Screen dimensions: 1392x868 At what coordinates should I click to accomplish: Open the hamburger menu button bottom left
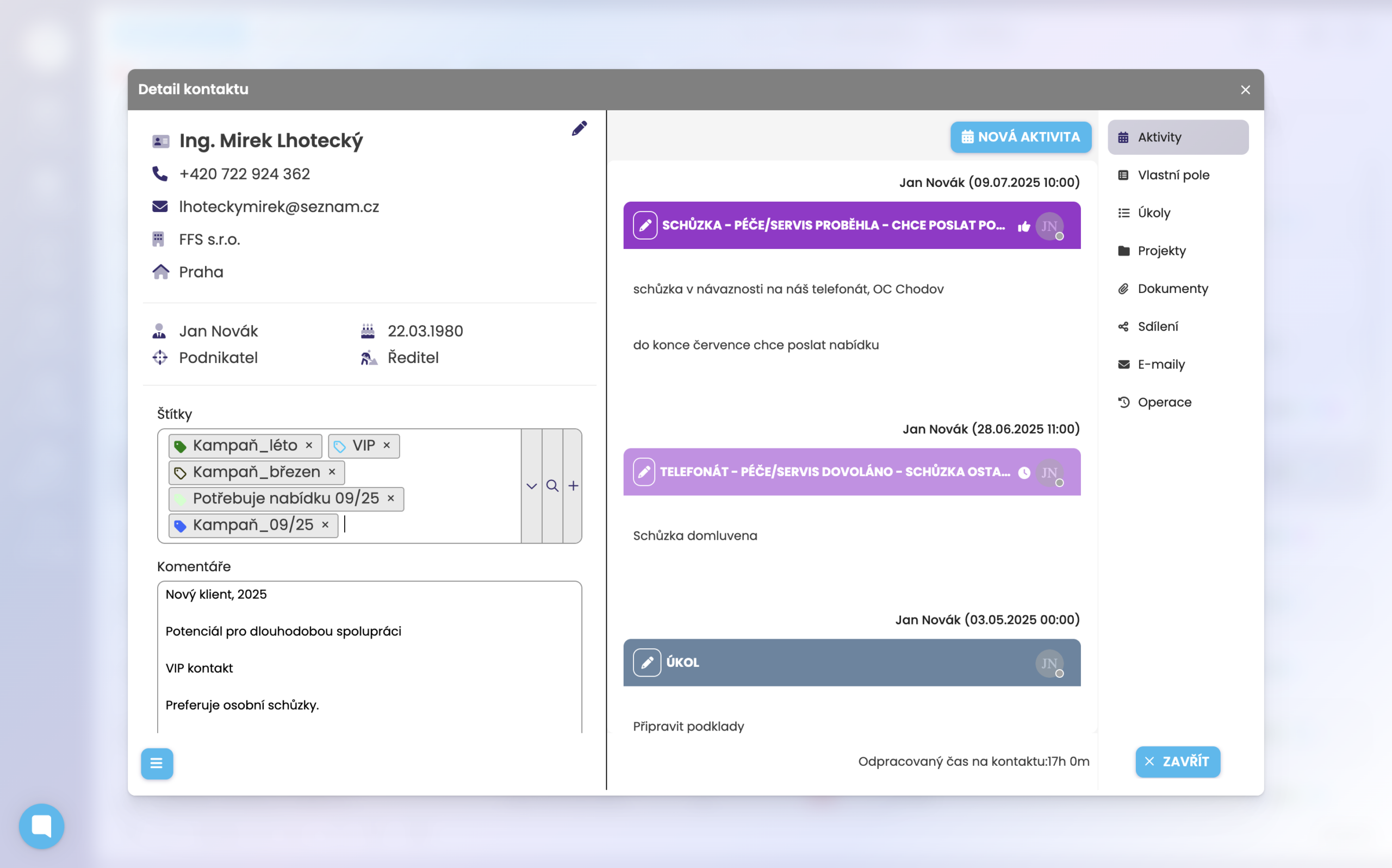(157, 763)
